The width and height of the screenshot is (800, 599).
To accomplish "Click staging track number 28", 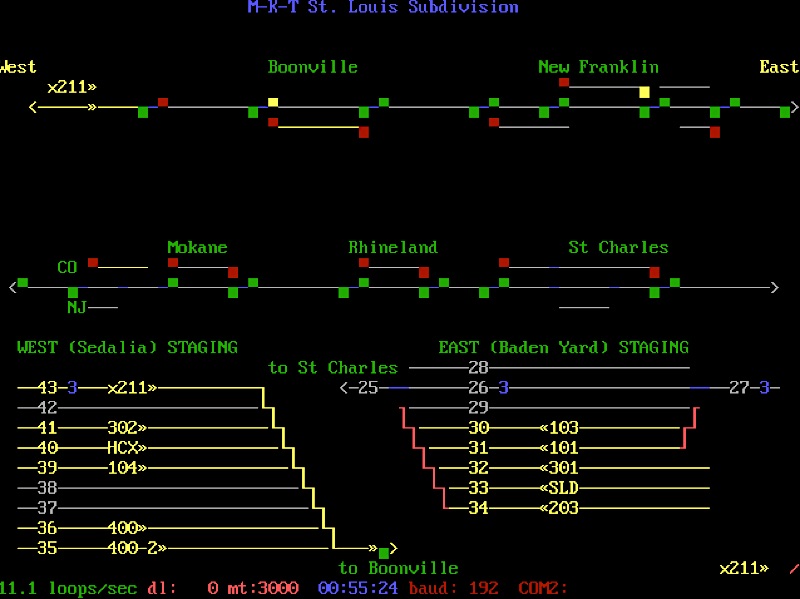I will tap(479, 367).
